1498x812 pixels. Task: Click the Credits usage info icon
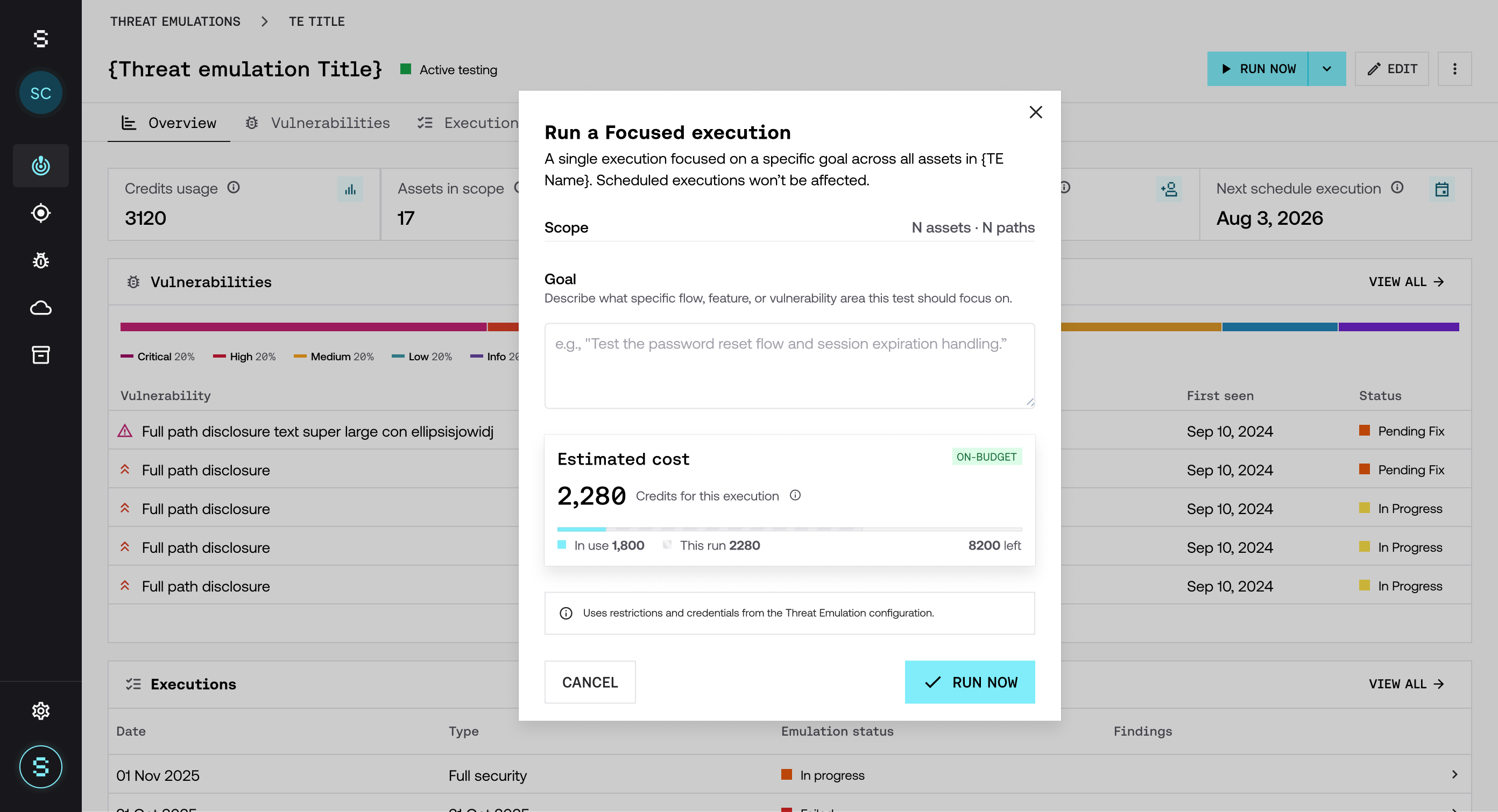click(233, 187)
